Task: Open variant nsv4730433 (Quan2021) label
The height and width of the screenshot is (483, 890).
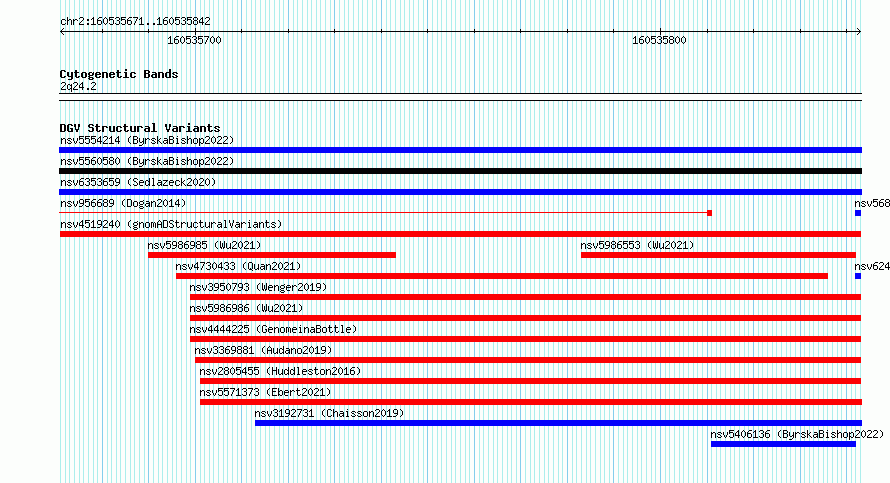Action: [x=238, y=266]
